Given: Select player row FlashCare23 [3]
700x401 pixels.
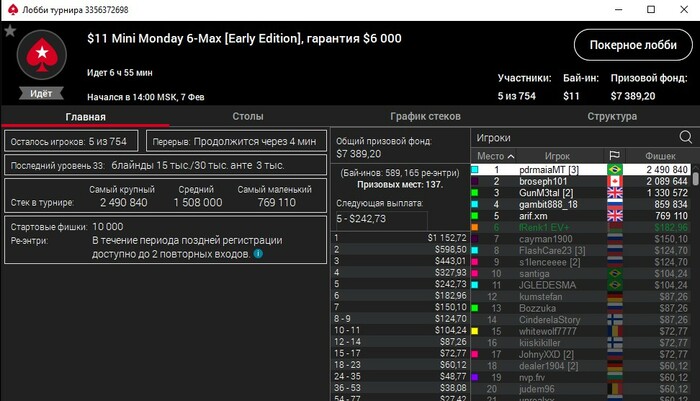Looking at the screenshot, I should click(581, 251).
